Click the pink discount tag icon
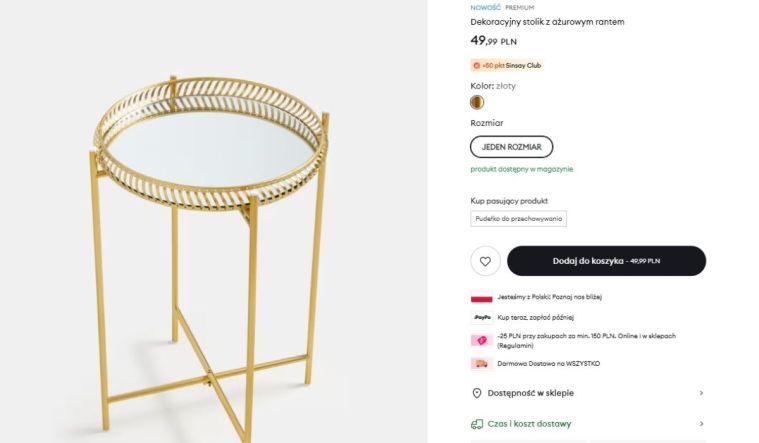 (481, 340)
